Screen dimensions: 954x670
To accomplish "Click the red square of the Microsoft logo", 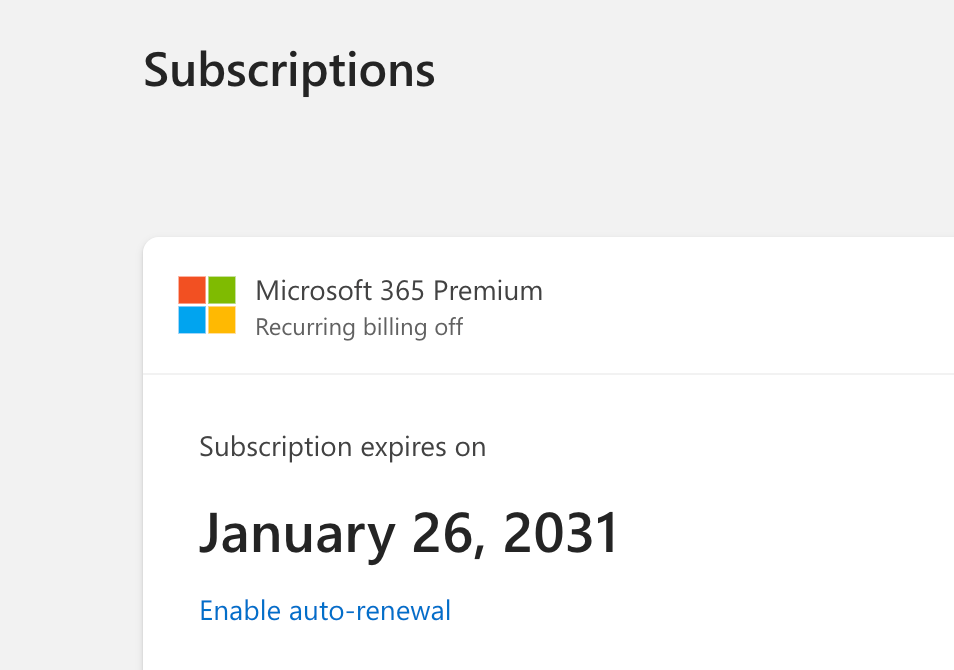I will click(192, 290).
